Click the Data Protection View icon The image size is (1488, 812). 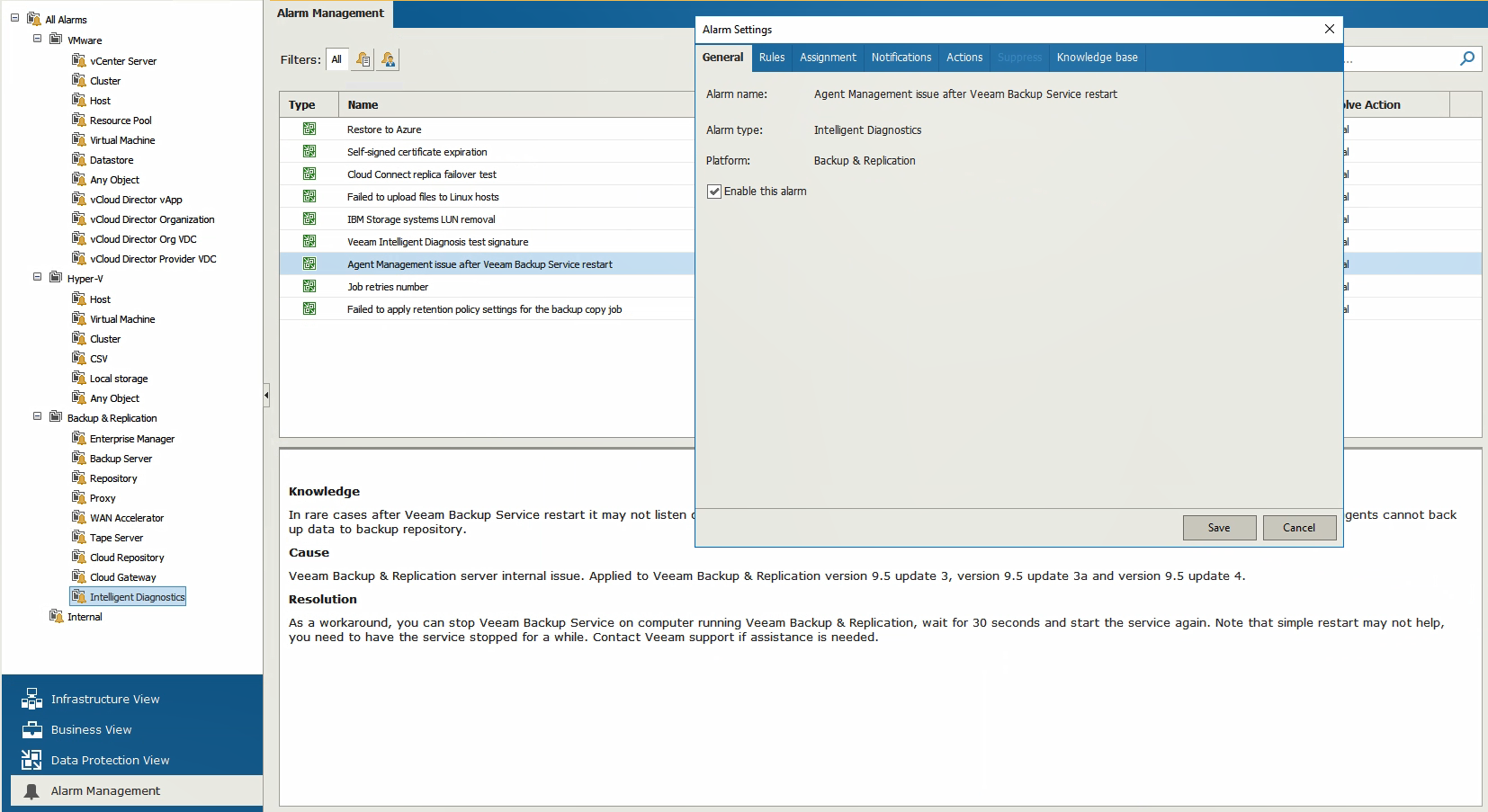pos(31,760)
